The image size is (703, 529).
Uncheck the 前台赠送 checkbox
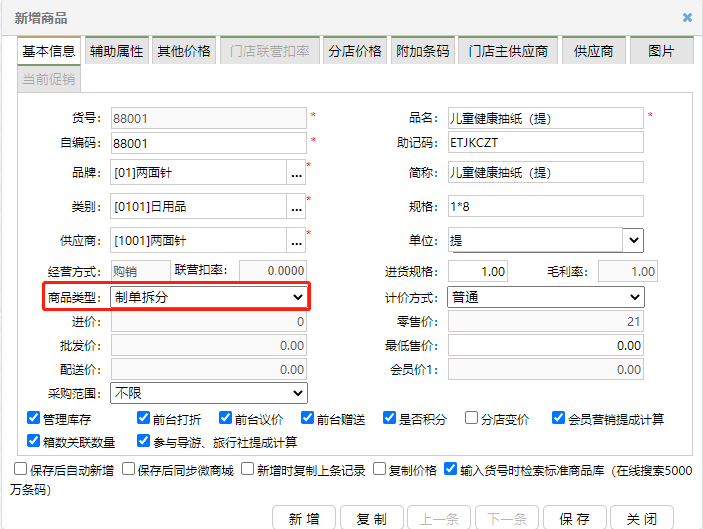click(307, 418)
